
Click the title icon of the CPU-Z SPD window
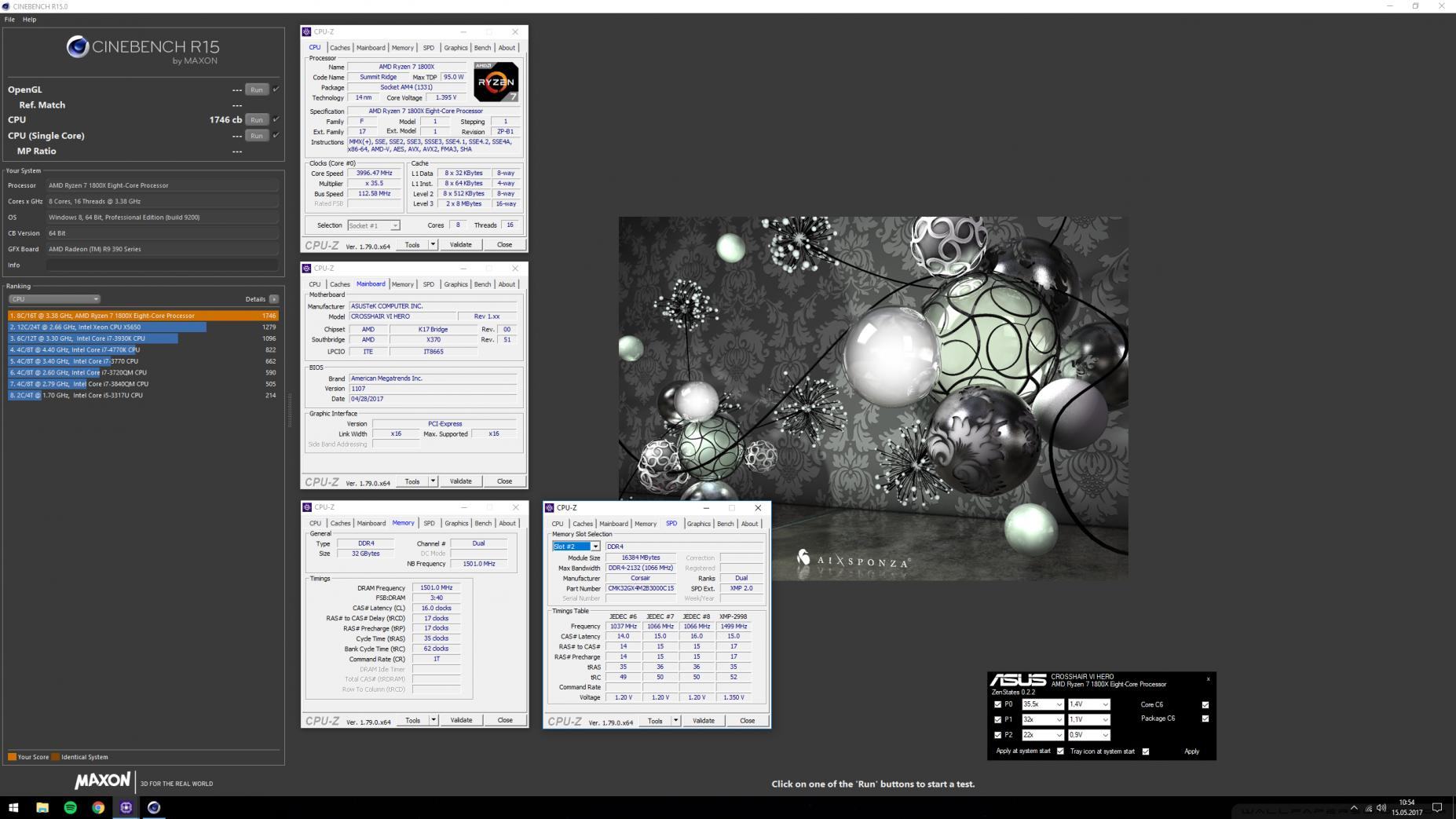550,508
